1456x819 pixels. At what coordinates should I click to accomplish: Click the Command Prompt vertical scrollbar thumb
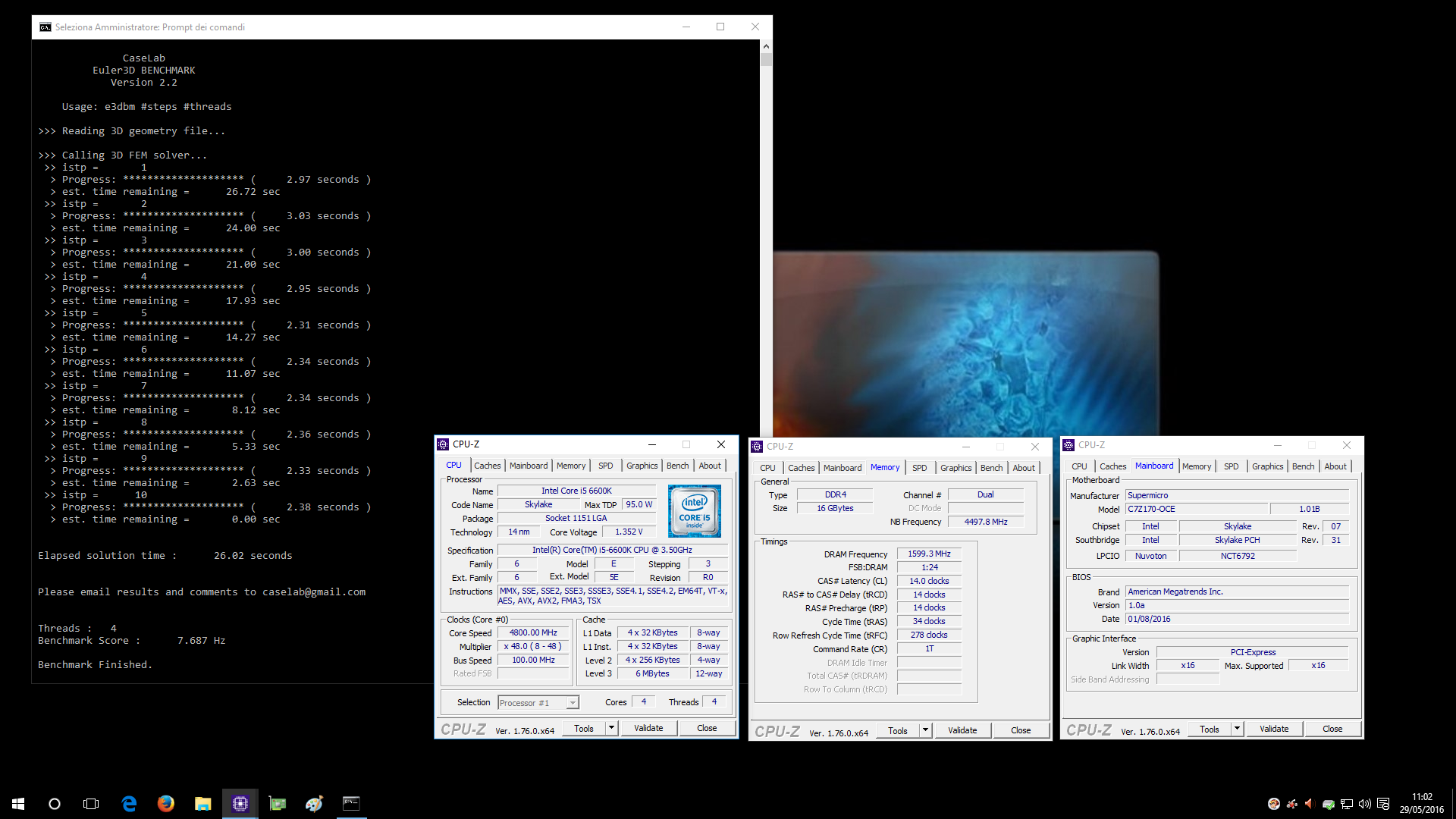(766, 59)
